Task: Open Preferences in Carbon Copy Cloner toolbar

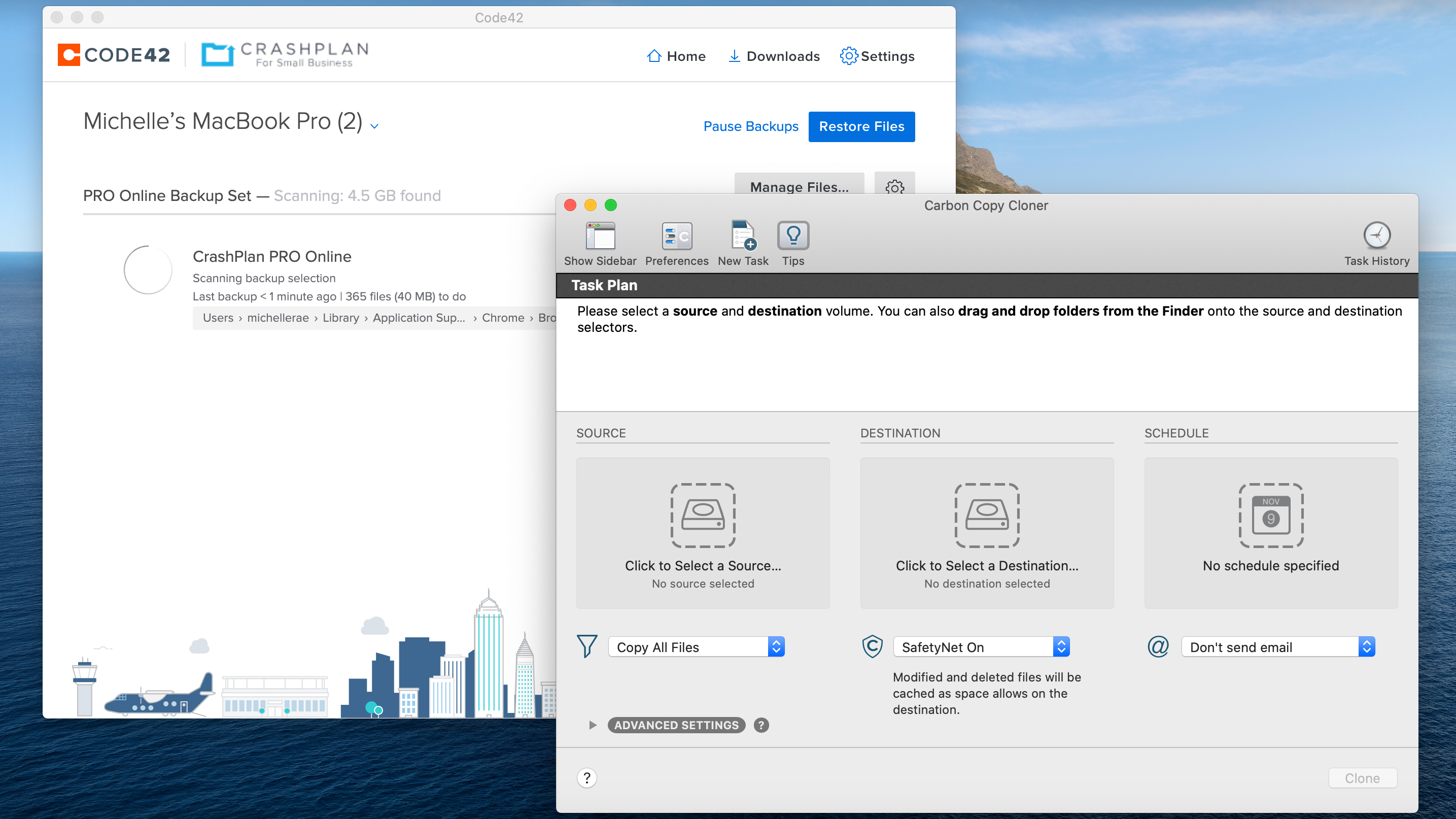Action: click(677, 235)
